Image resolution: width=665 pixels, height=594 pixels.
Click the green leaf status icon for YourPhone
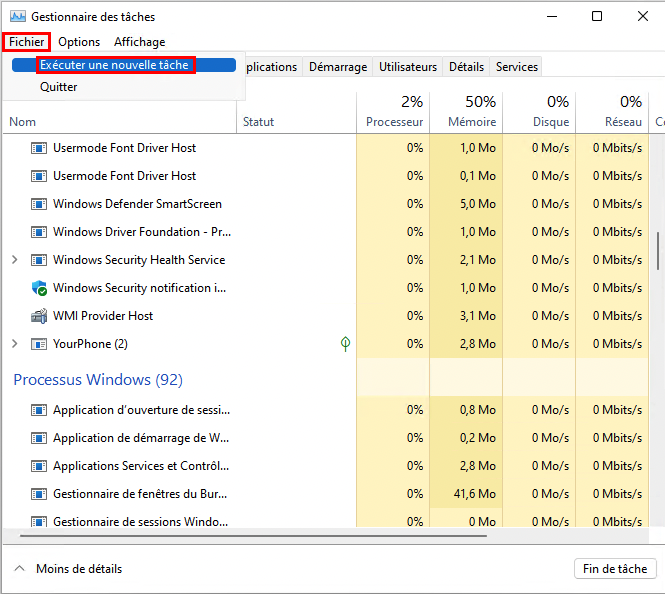click(345, 343)
